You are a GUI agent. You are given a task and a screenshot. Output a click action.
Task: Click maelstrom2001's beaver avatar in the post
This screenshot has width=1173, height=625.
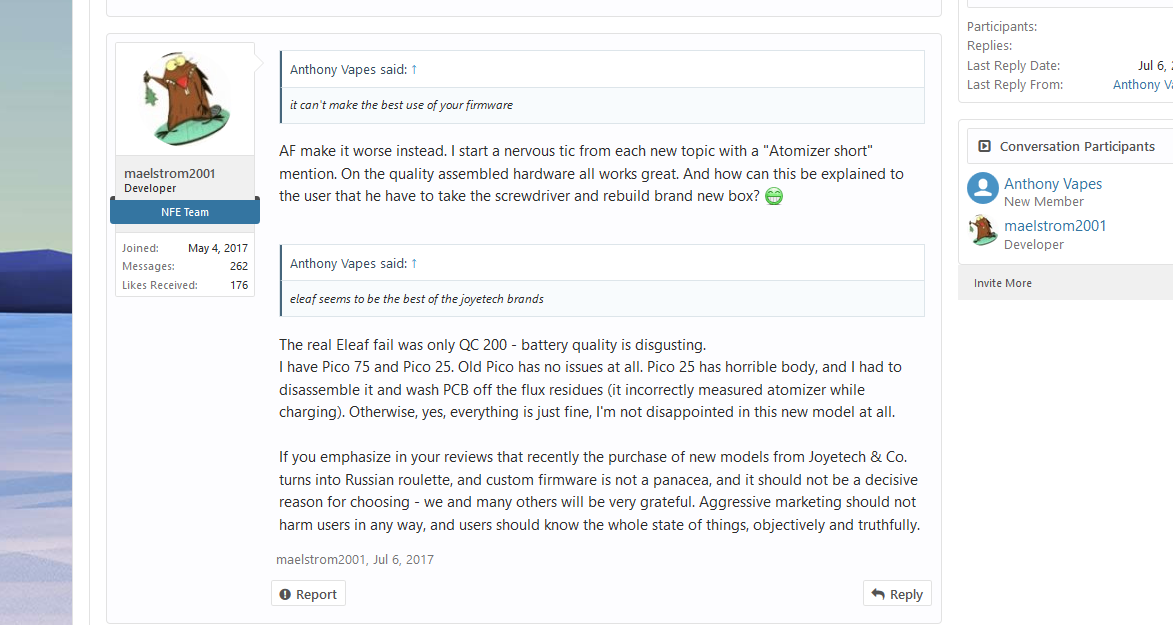[185, 99]
